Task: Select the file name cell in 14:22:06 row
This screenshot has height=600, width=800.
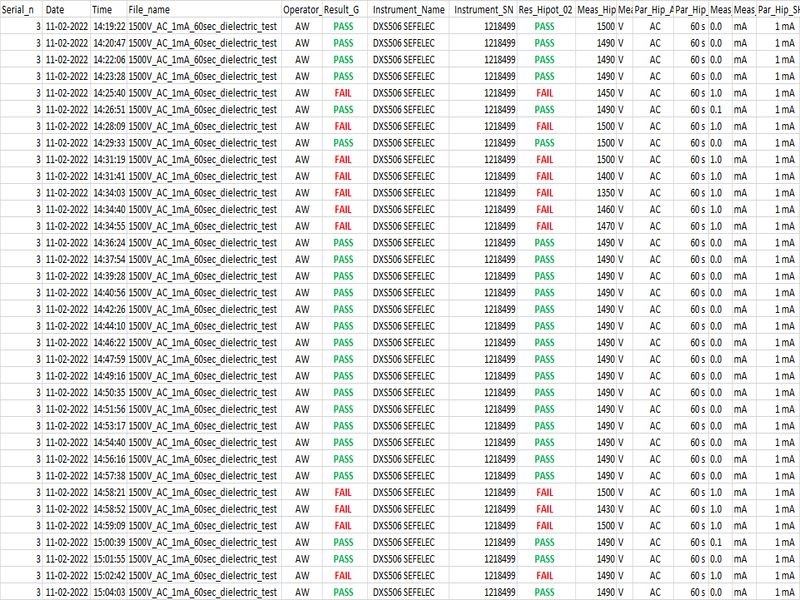Action: tap(204, 60)
